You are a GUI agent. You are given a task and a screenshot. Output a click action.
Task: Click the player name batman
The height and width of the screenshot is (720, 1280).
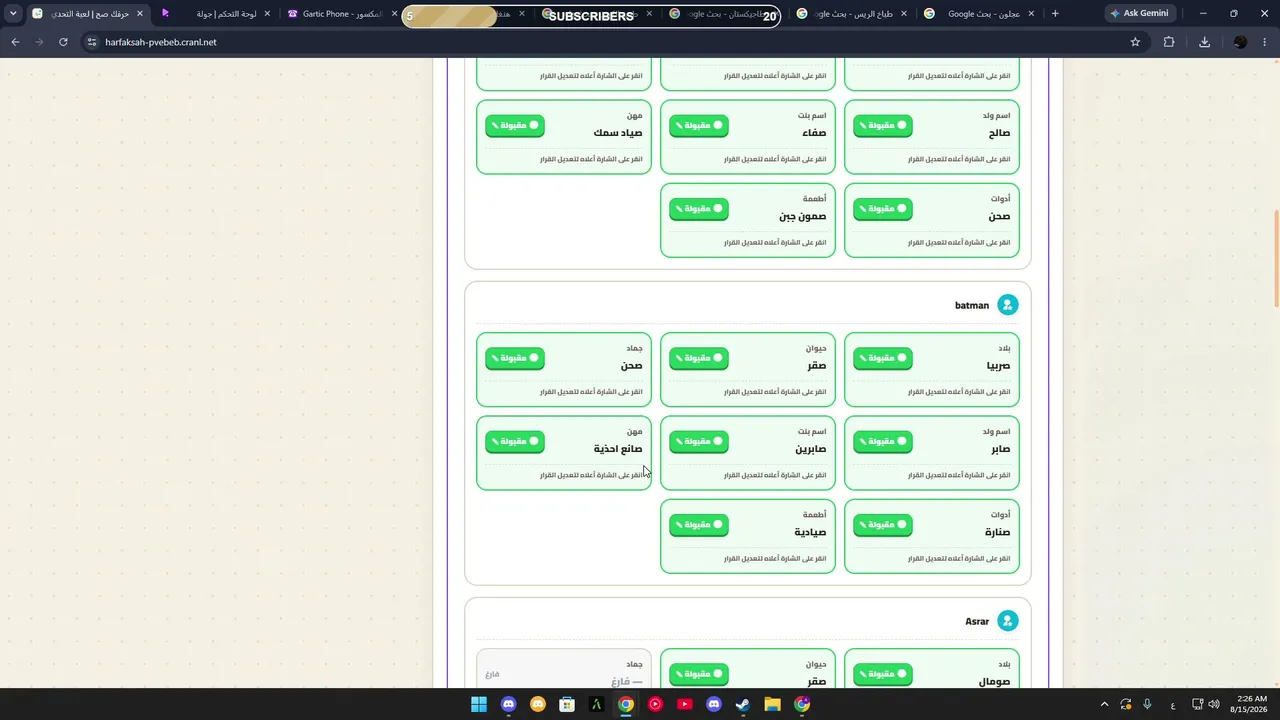[972, 305]
